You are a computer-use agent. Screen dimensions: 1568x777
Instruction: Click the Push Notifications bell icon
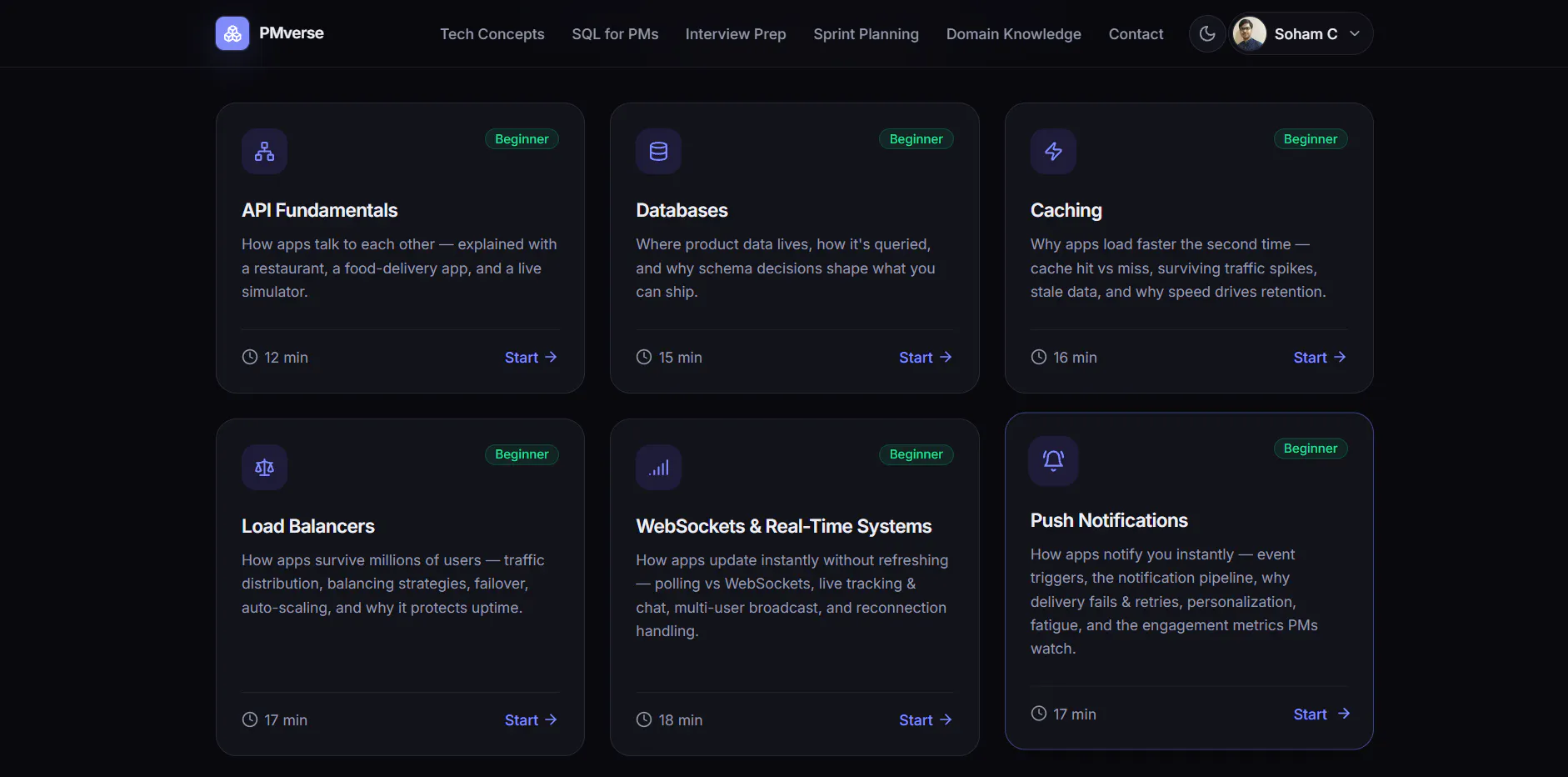pyautogui.click(x=1053, y=460)
